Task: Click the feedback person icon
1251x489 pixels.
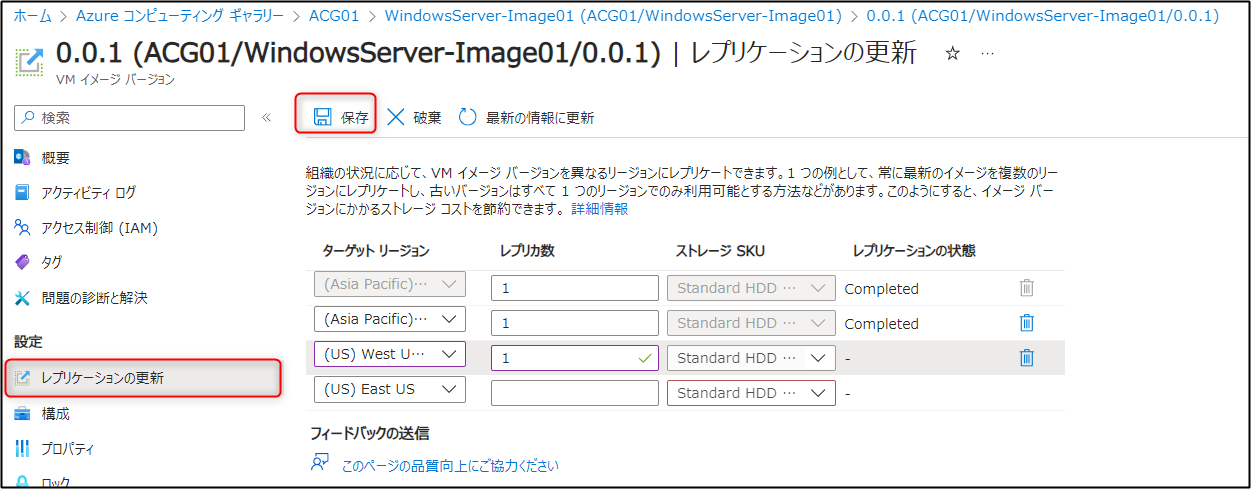Action: [x=320, y=463]
